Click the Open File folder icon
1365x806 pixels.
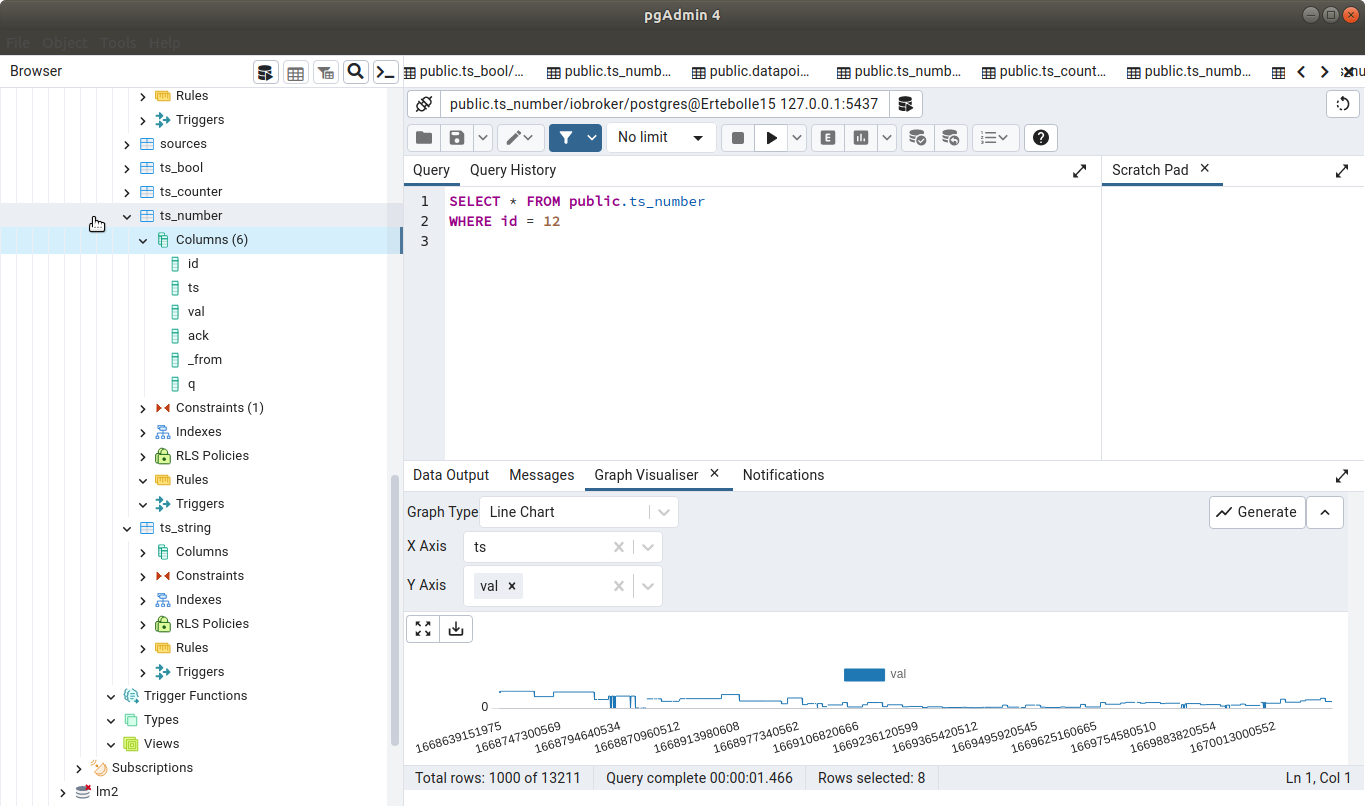pos(424,138)
